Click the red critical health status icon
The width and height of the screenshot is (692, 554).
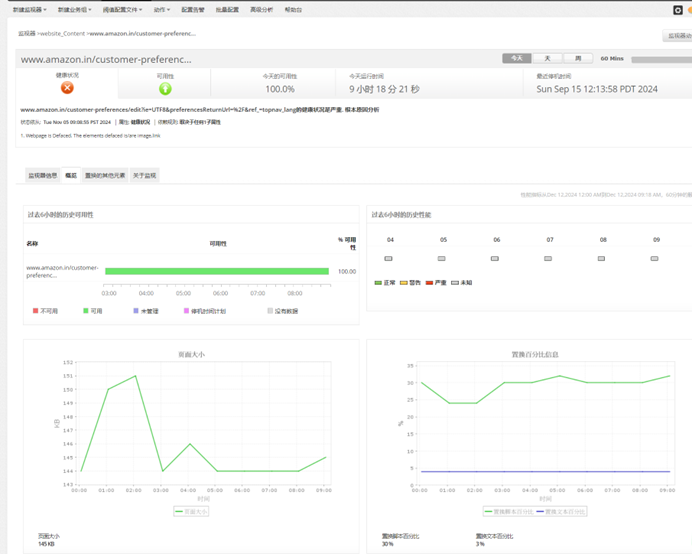click(67, 88)
